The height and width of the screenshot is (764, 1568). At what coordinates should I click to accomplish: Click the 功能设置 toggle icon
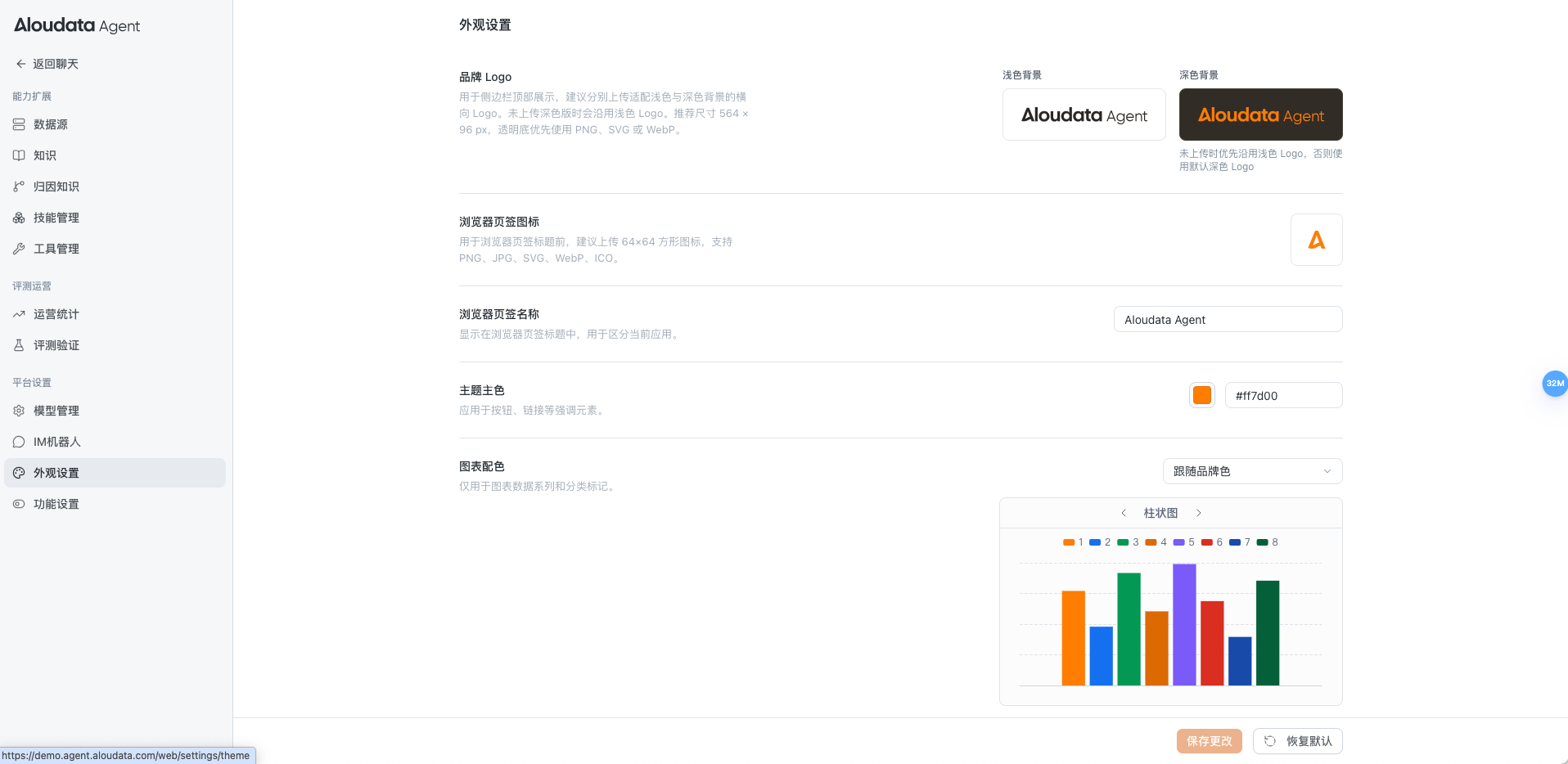tap(19, 504)
